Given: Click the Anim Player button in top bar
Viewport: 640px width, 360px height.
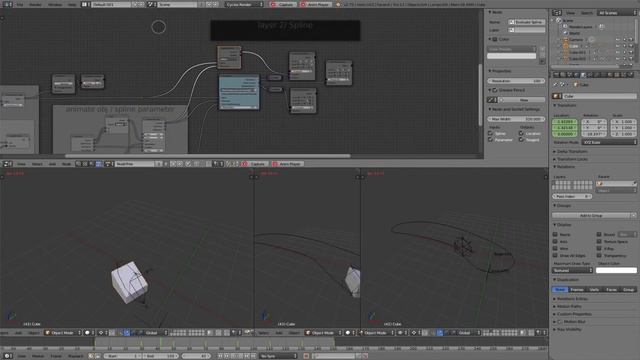Looking at the screenshot, I should 315,4.
